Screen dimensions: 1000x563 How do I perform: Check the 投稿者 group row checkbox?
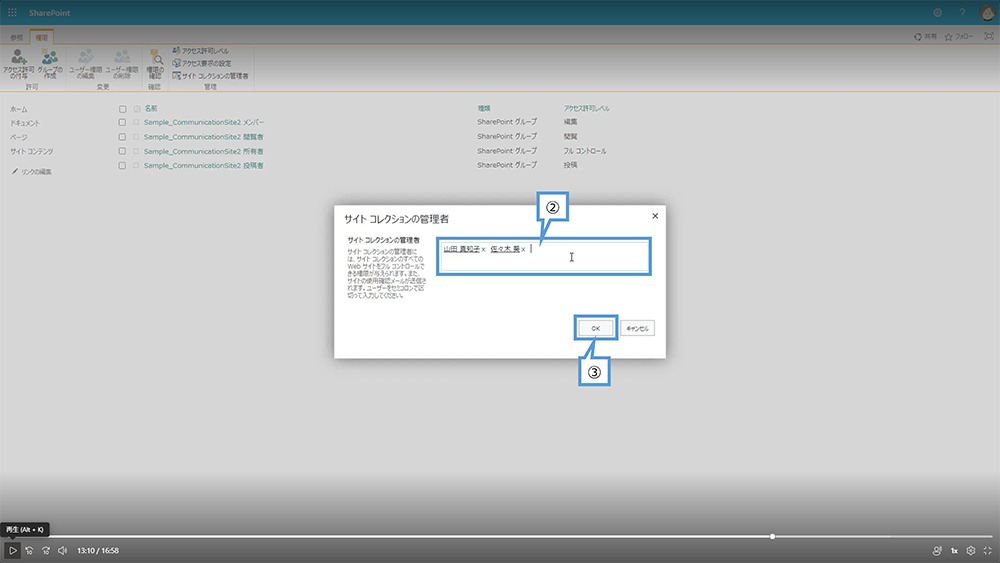122,165
